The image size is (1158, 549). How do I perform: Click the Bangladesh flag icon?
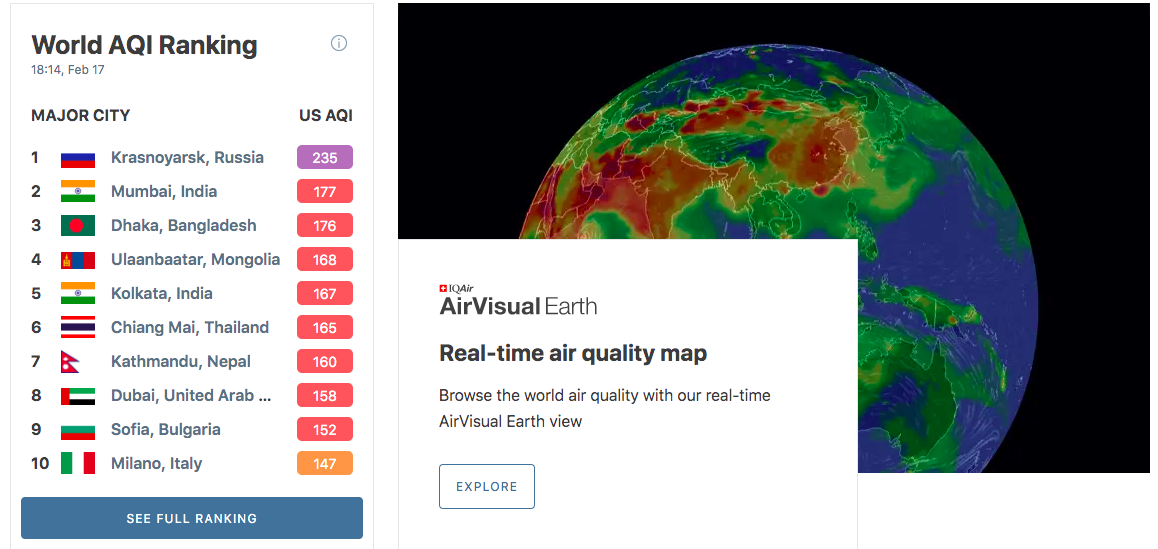pyautogui.click(x=78, y=225)
